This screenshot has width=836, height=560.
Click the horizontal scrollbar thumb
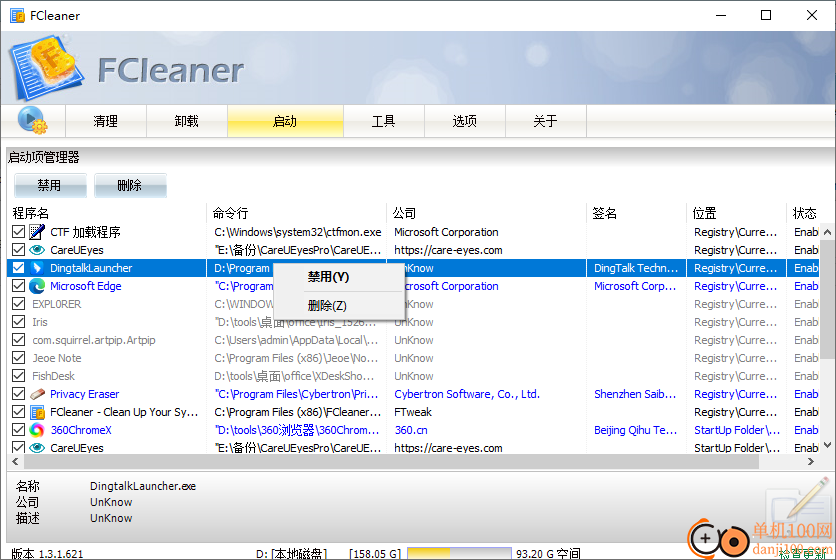[x=390, y=461]
